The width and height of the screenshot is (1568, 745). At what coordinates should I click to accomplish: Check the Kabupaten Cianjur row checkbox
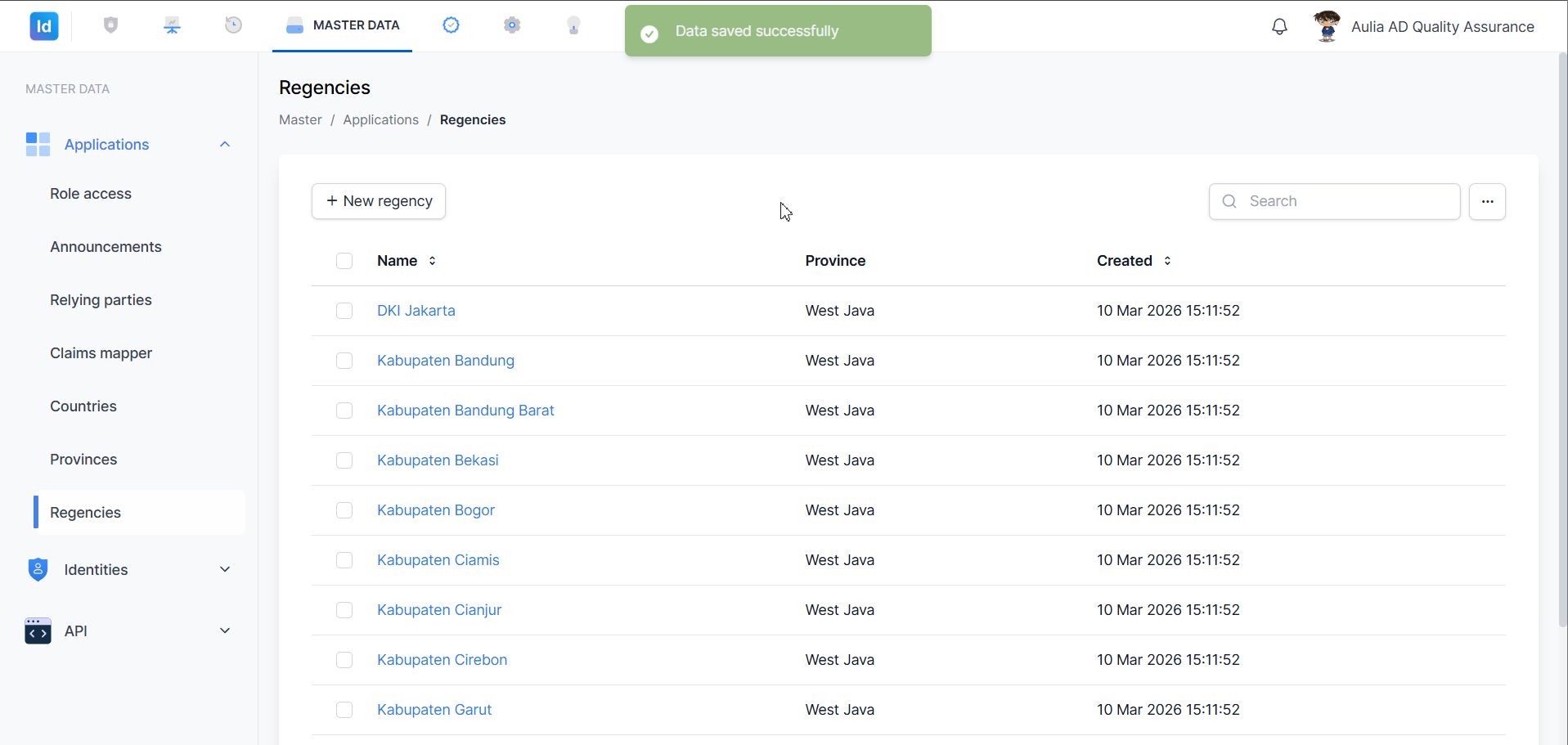[344, 610]
